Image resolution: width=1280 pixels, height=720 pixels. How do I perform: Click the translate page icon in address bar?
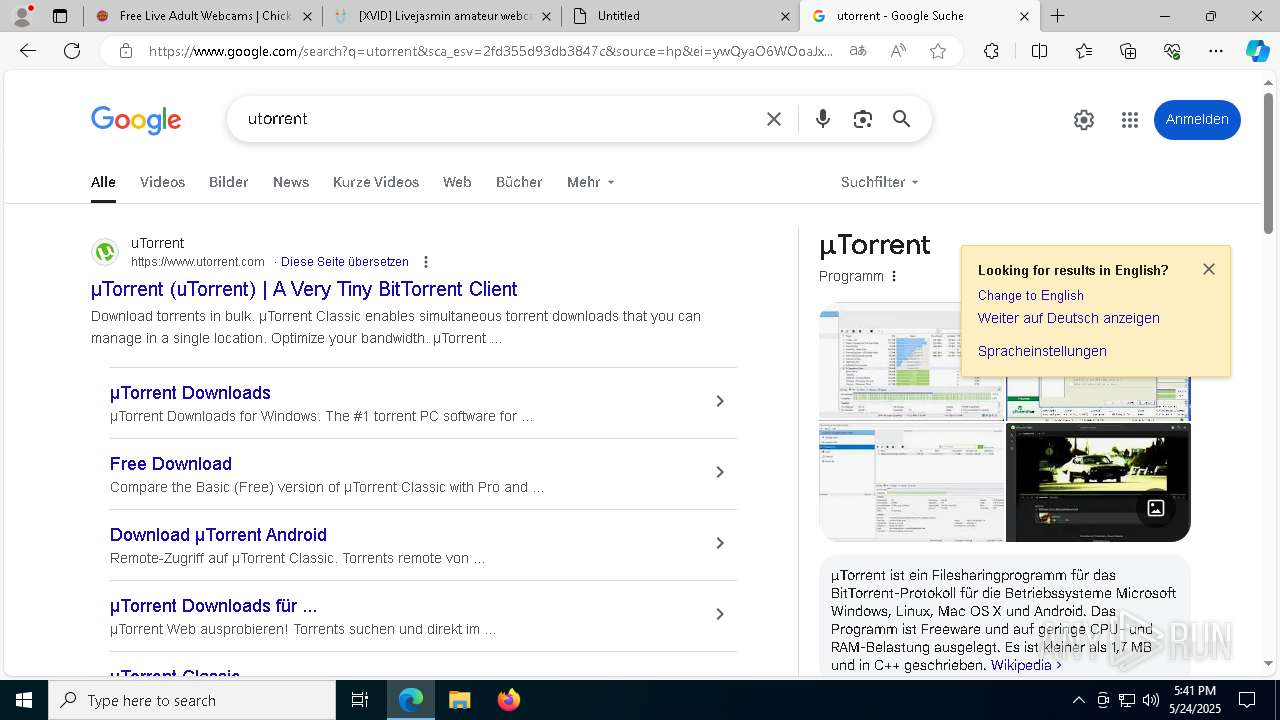click(858, 51)
